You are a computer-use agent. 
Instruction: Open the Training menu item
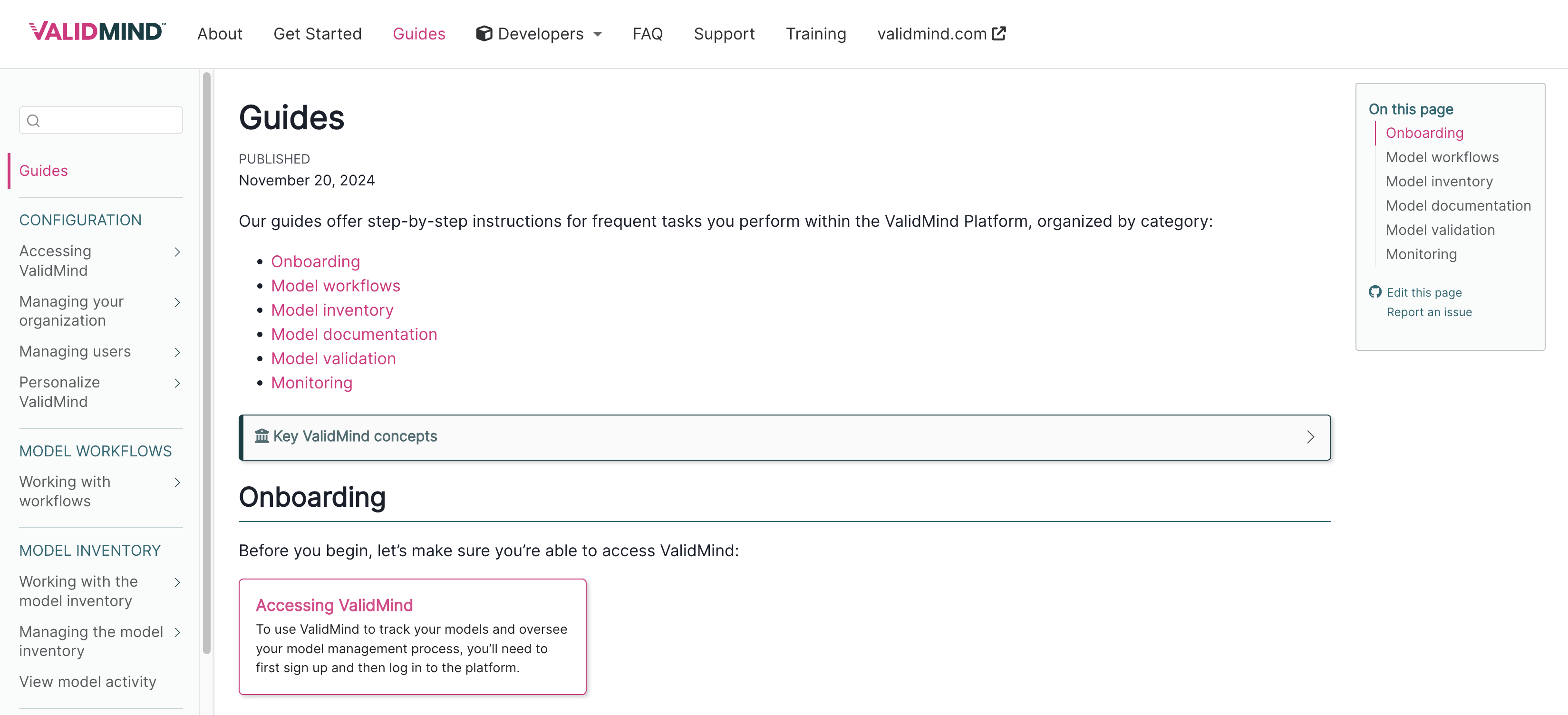pos(816,33)
